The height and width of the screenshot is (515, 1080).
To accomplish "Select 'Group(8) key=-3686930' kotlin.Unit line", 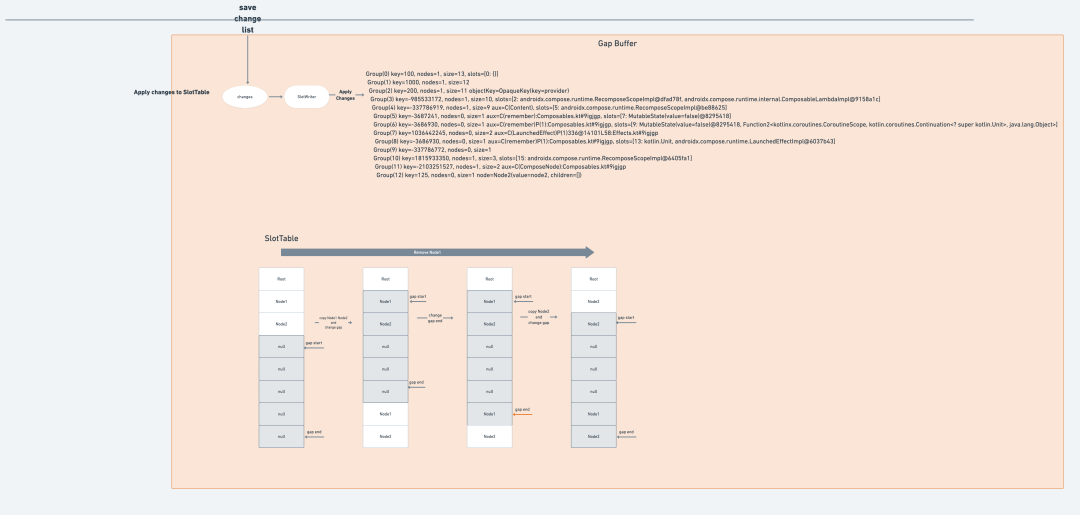I will tap(605, 141).
